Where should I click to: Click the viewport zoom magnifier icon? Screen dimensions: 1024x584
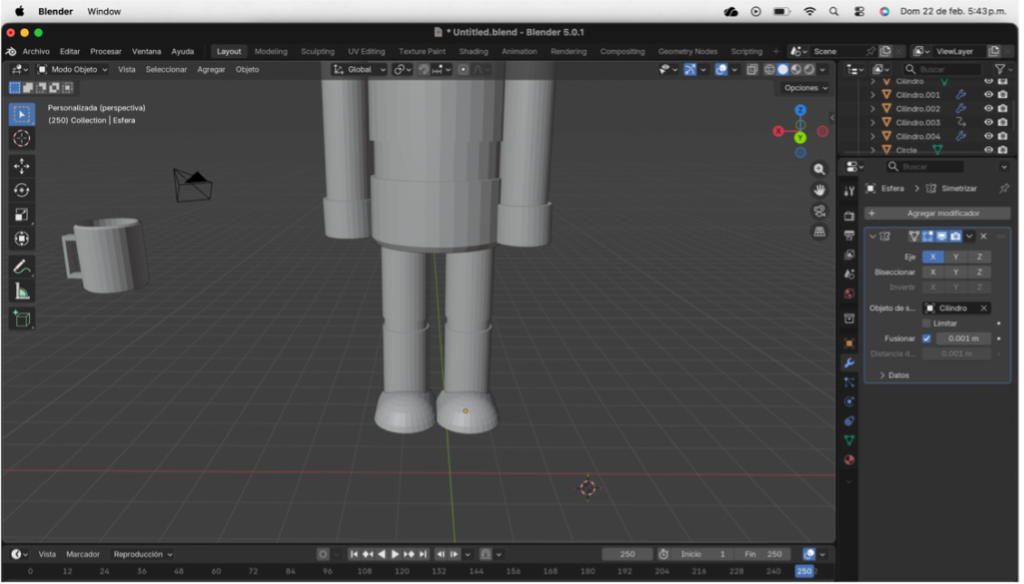819,170
